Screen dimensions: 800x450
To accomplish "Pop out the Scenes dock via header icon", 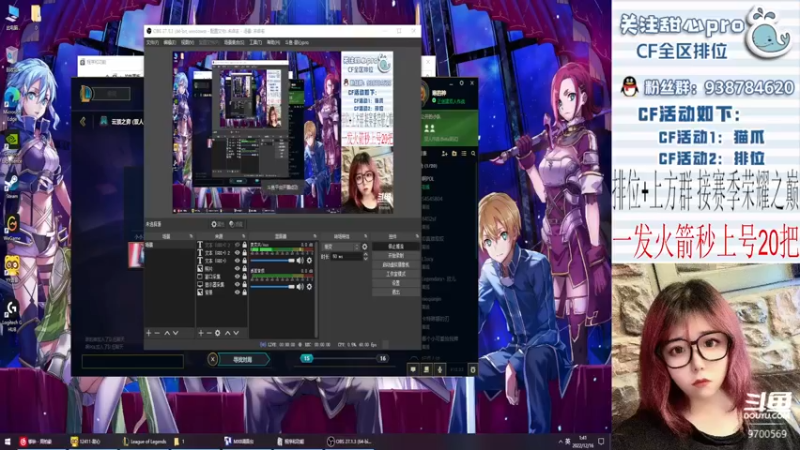I will click(x=191, y=236).
